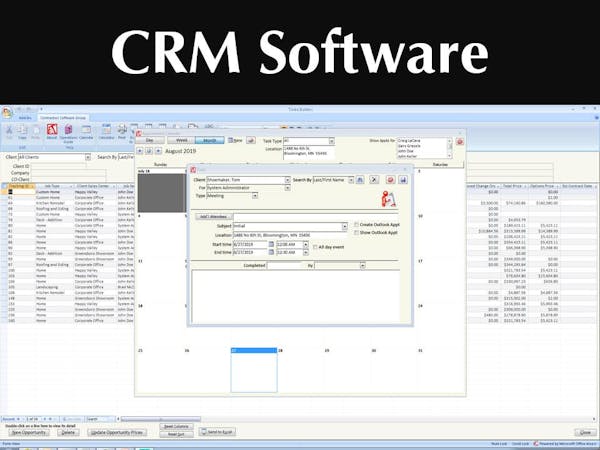Click the Print ribbon icon

click(122, 129)
